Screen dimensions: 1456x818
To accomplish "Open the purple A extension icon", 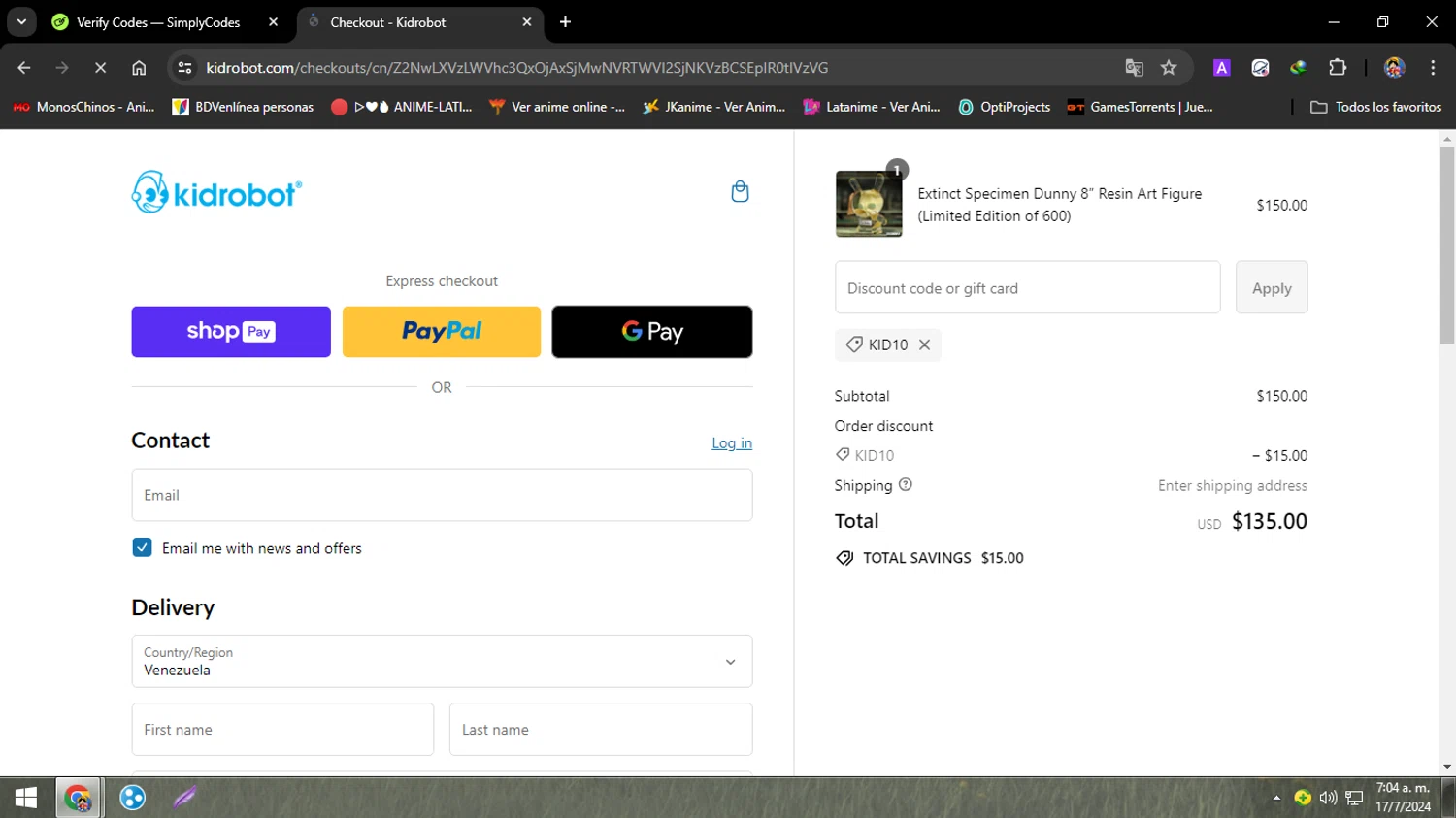I will click(1222, 68).
